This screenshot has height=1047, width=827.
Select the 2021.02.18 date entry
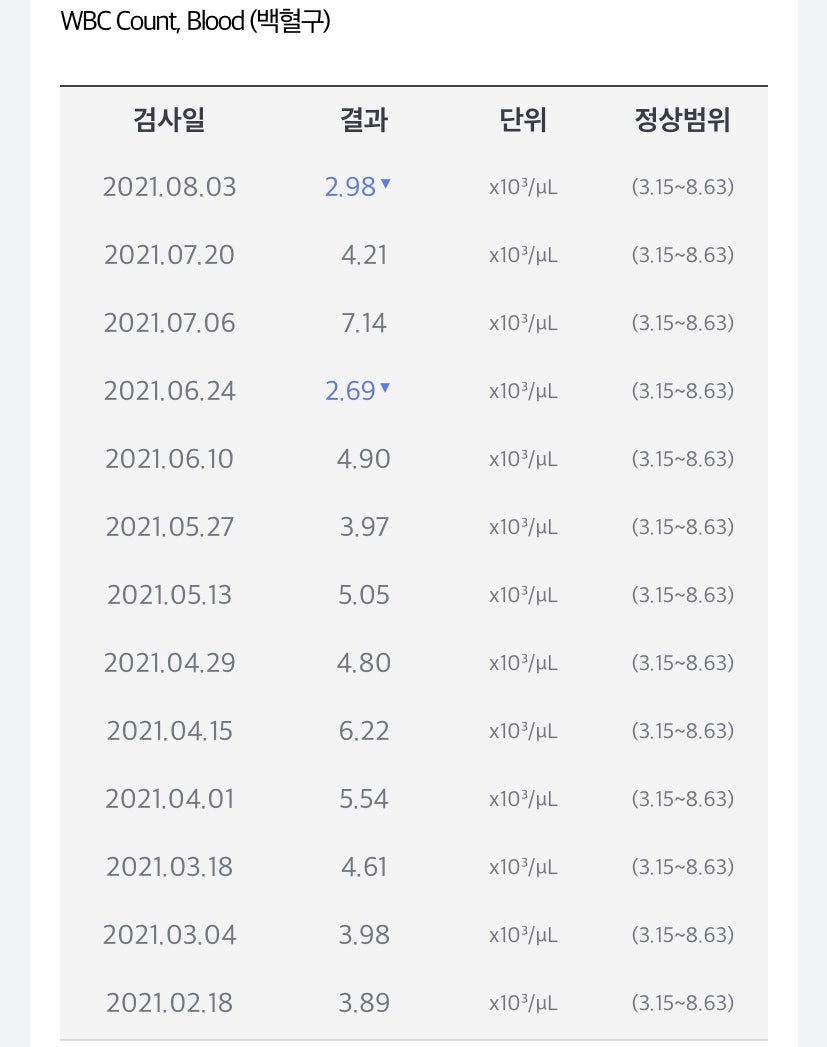point(170,1003)
